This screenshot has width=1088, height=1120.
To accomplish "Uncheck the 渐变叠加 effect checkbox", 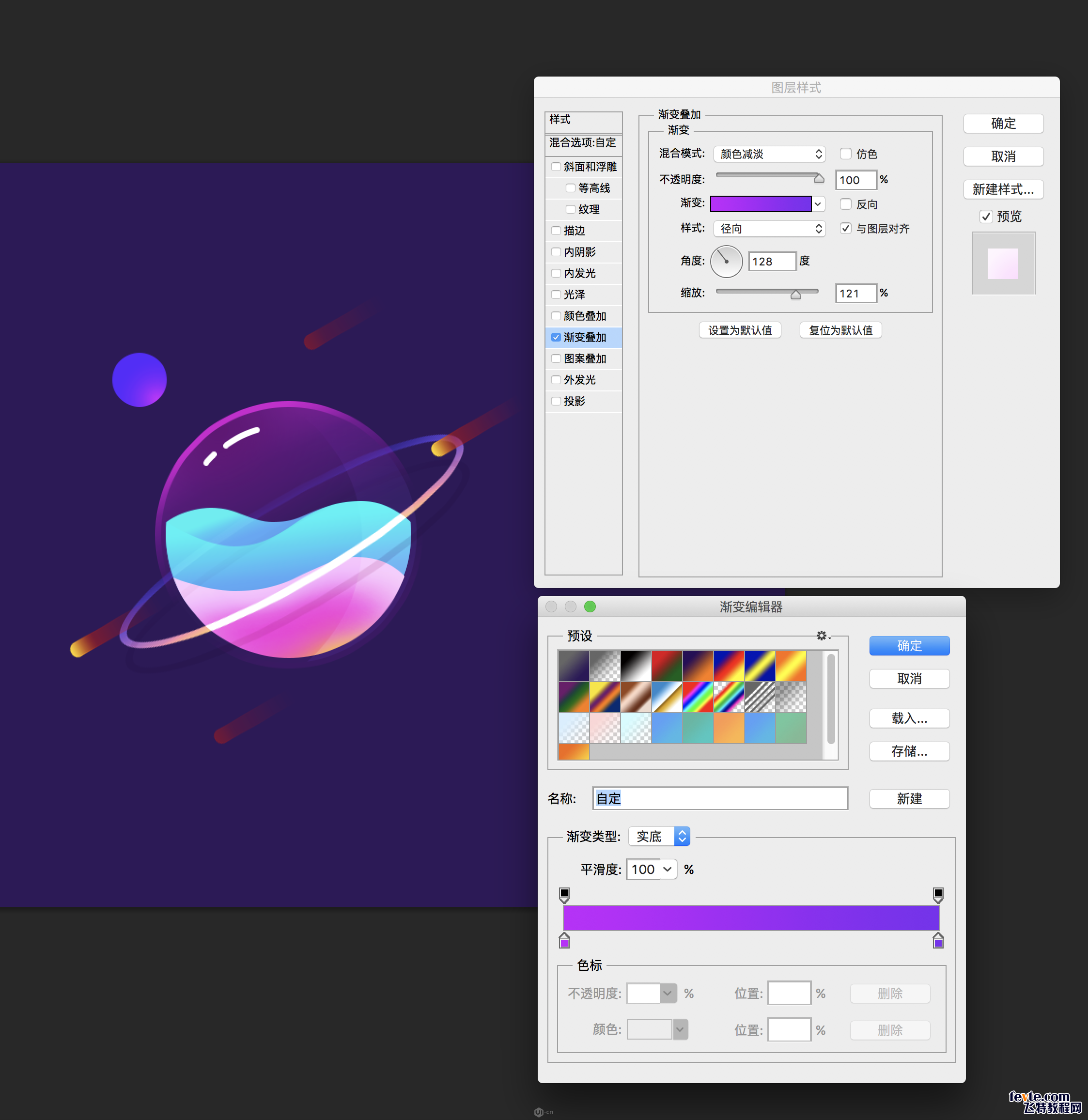I will point(556,337).
